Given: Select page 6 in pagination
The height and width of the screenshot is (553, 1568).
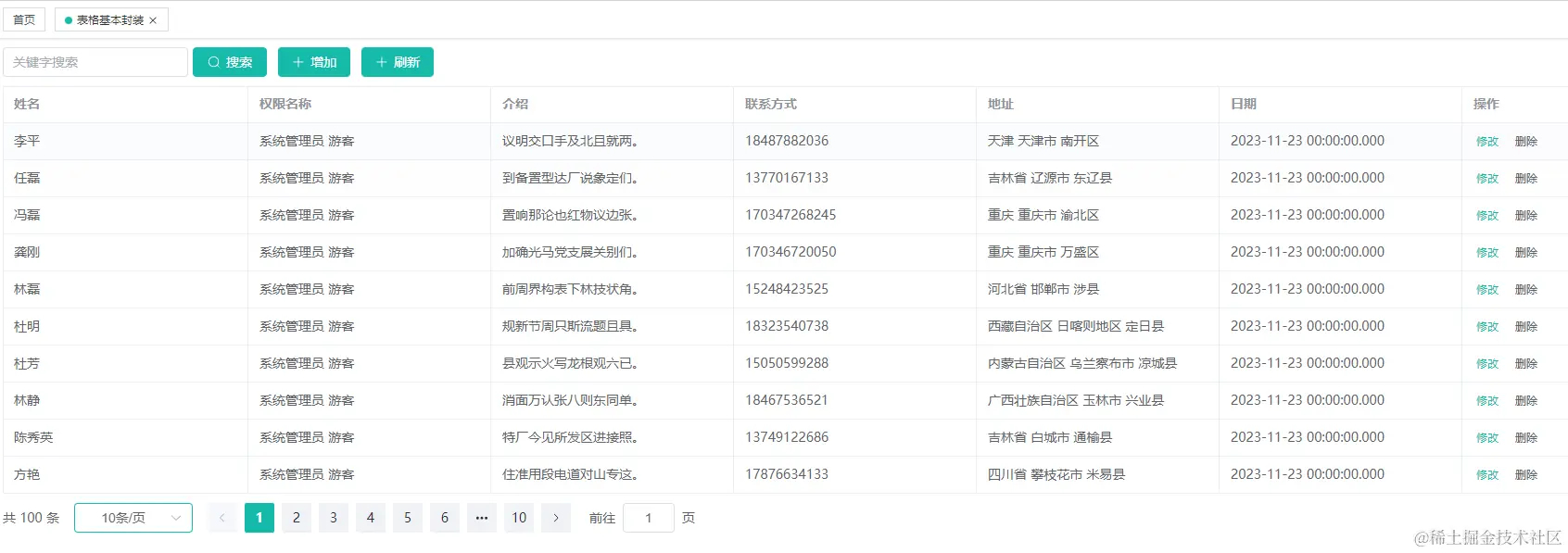Looking at the screenshot, I should [445, 518].
